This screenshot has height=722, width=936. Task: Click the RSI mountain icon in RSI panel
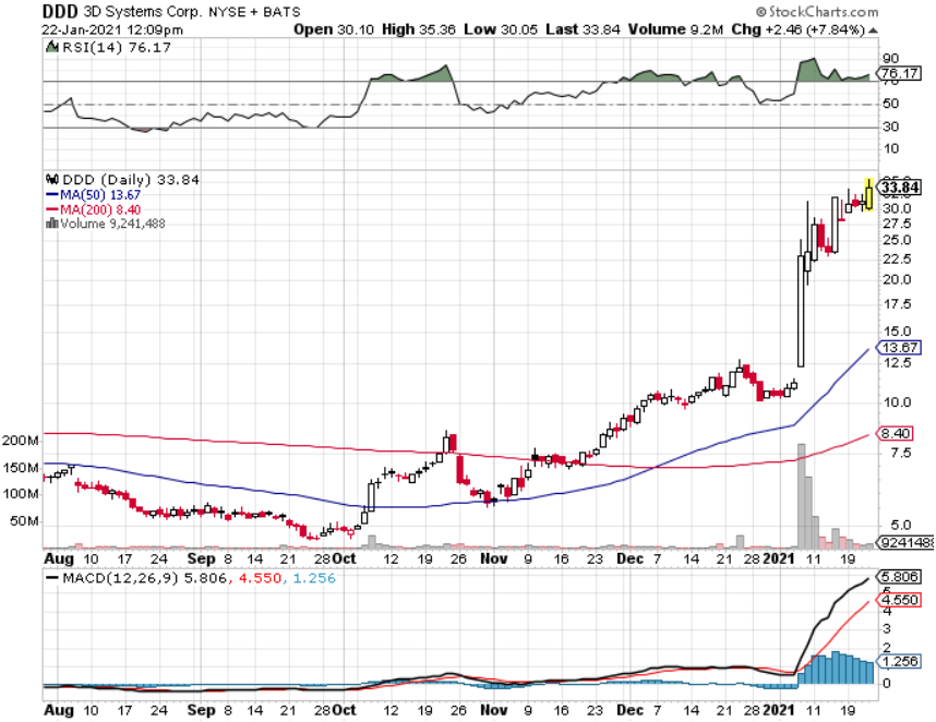point(53,47)
